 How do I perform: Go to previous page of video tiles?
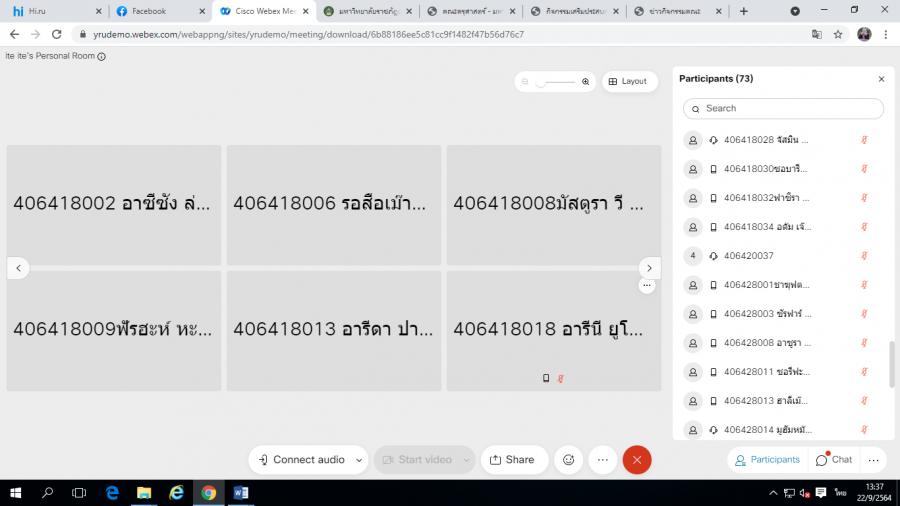(18, 268)
